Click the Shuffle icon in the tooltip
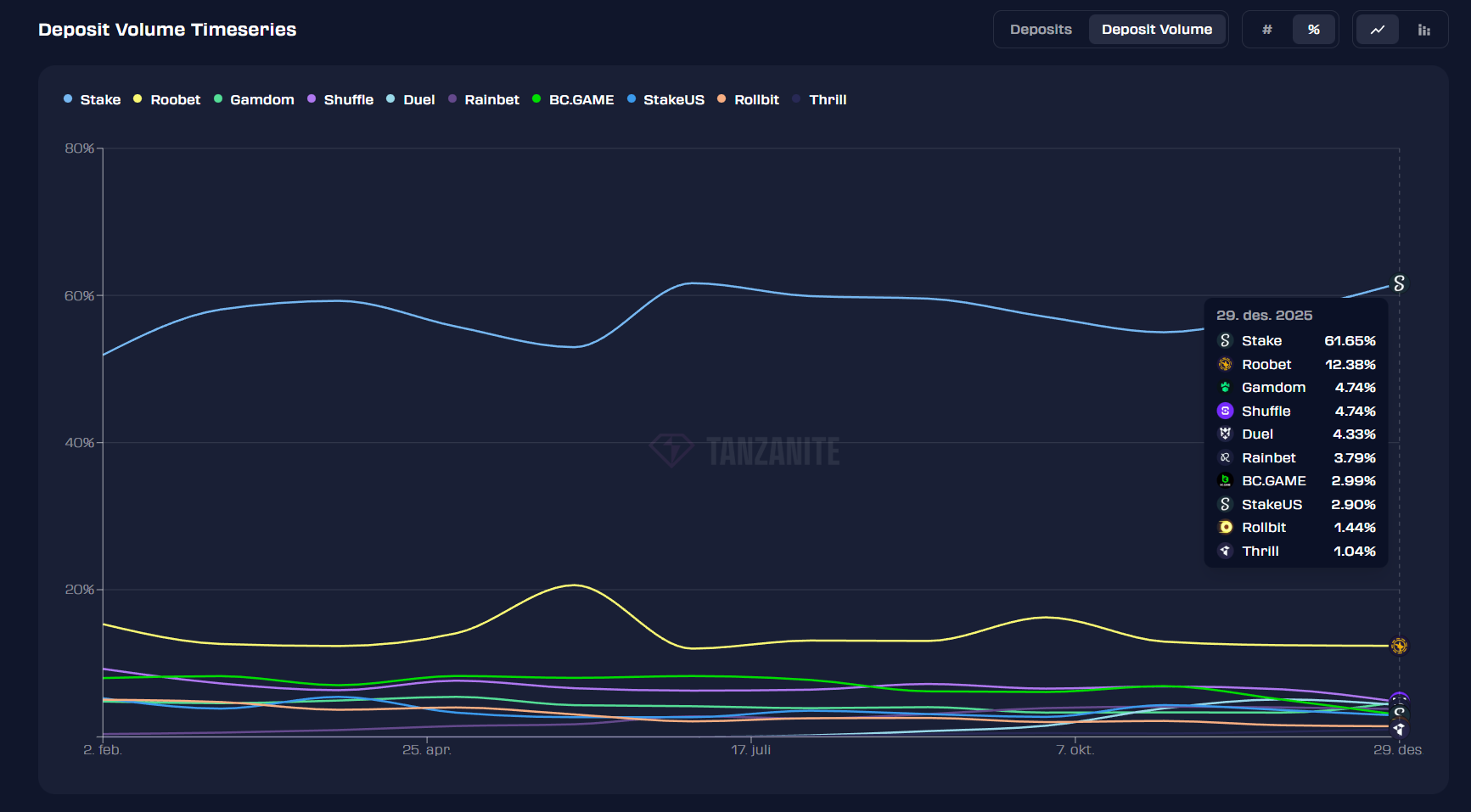 (1225, 411)
